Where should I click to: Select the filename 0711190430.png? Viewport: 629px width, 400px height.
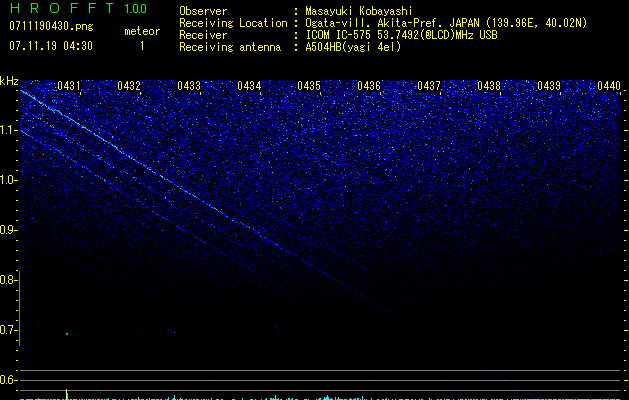51,26
